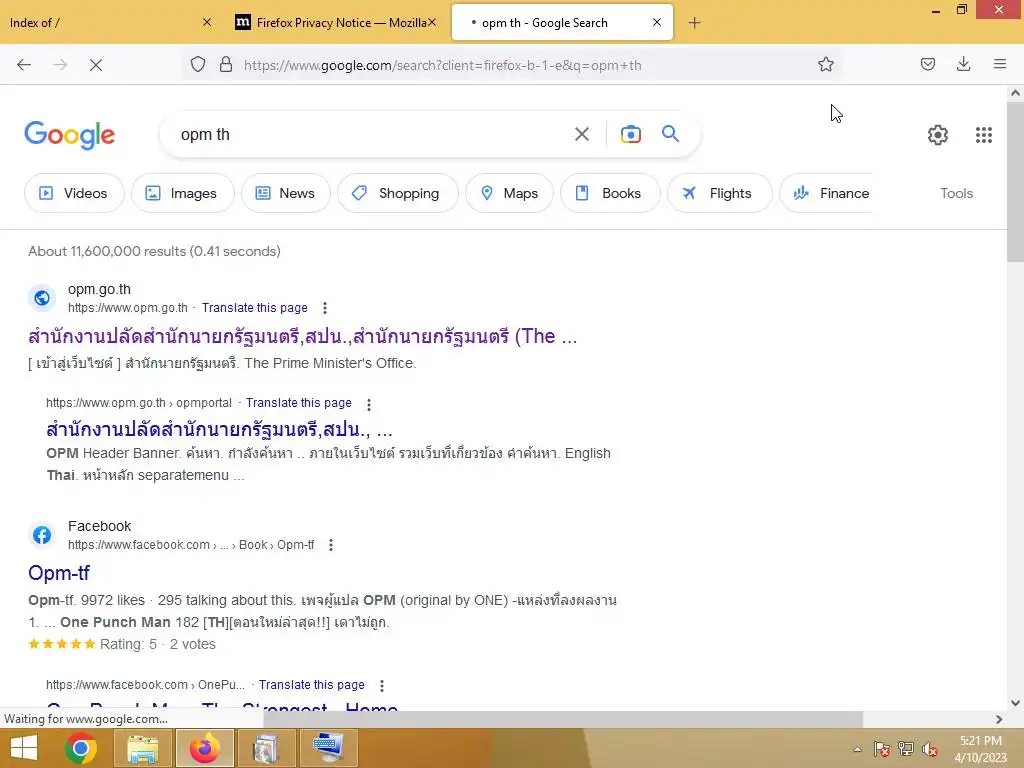Viewport: 1024px width, 768px height.
Task: Click in the Google search input field
Action: 369,135
